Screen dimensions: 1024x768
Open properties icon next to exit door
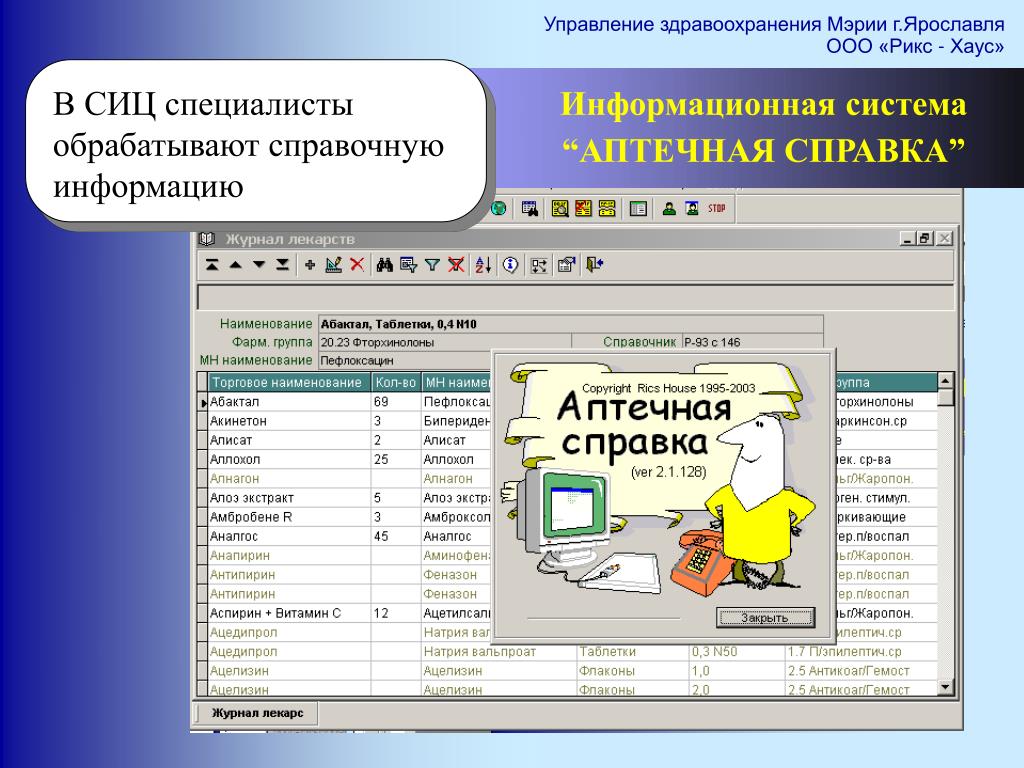coord(566,265)
